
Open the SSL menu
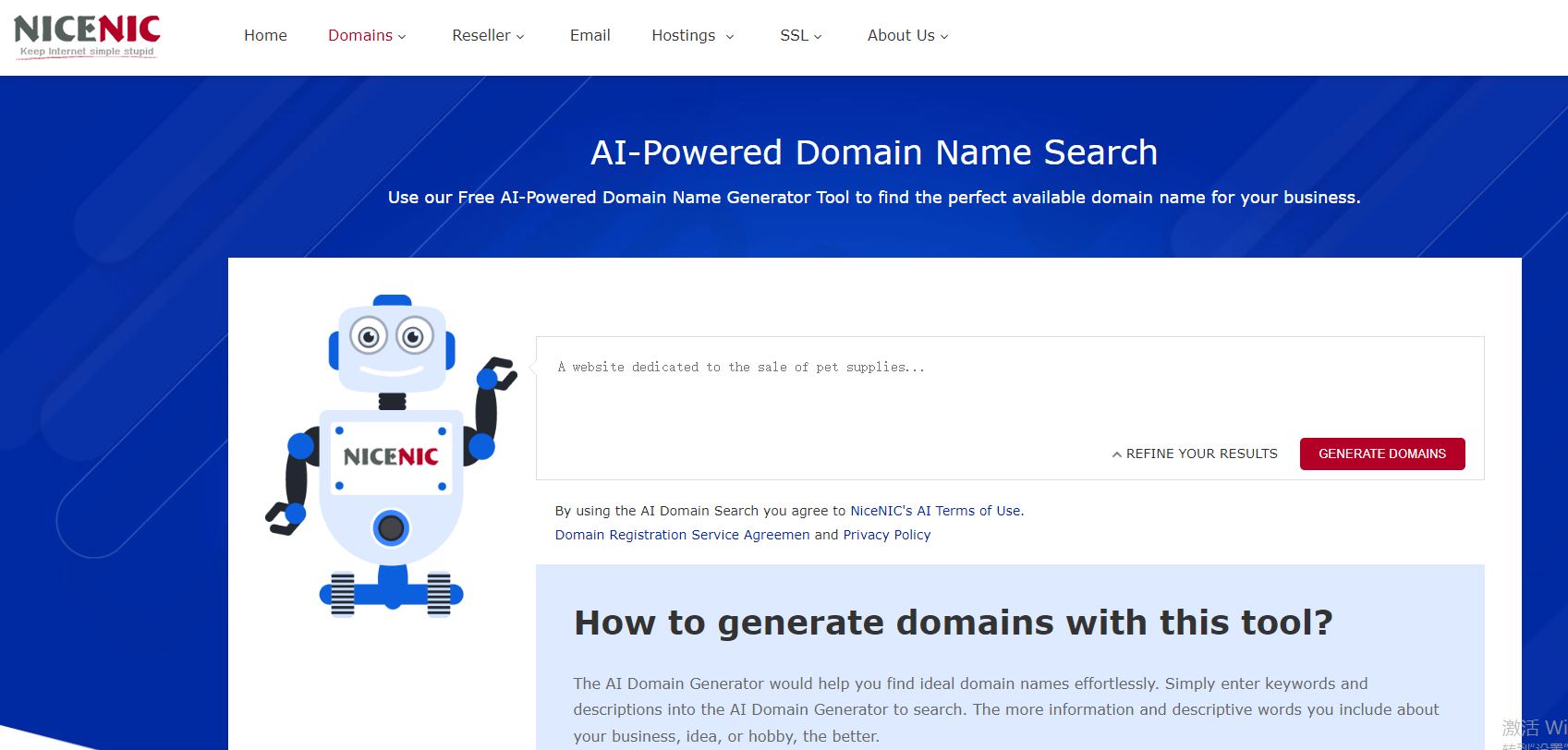pos(800,35)
